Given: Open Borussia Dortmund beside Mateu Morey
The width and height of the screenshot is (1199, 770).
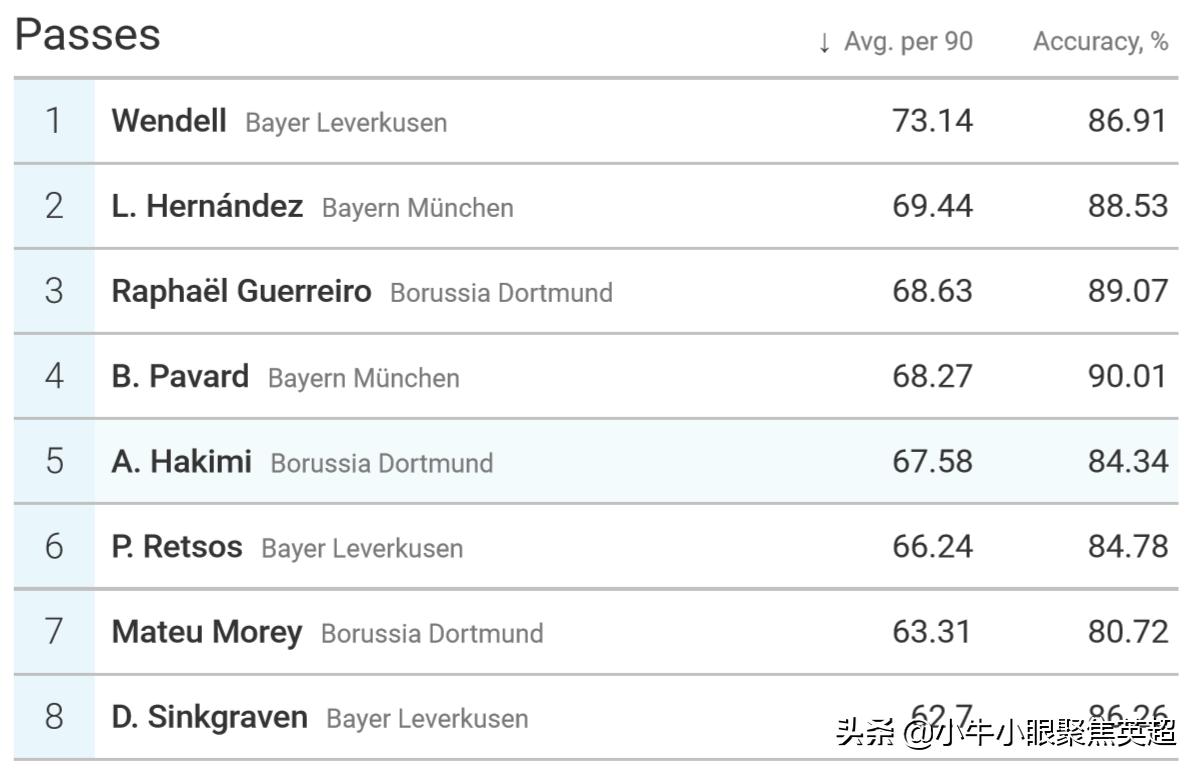Looking at the screenshot, I should click(x=432, y=634).
